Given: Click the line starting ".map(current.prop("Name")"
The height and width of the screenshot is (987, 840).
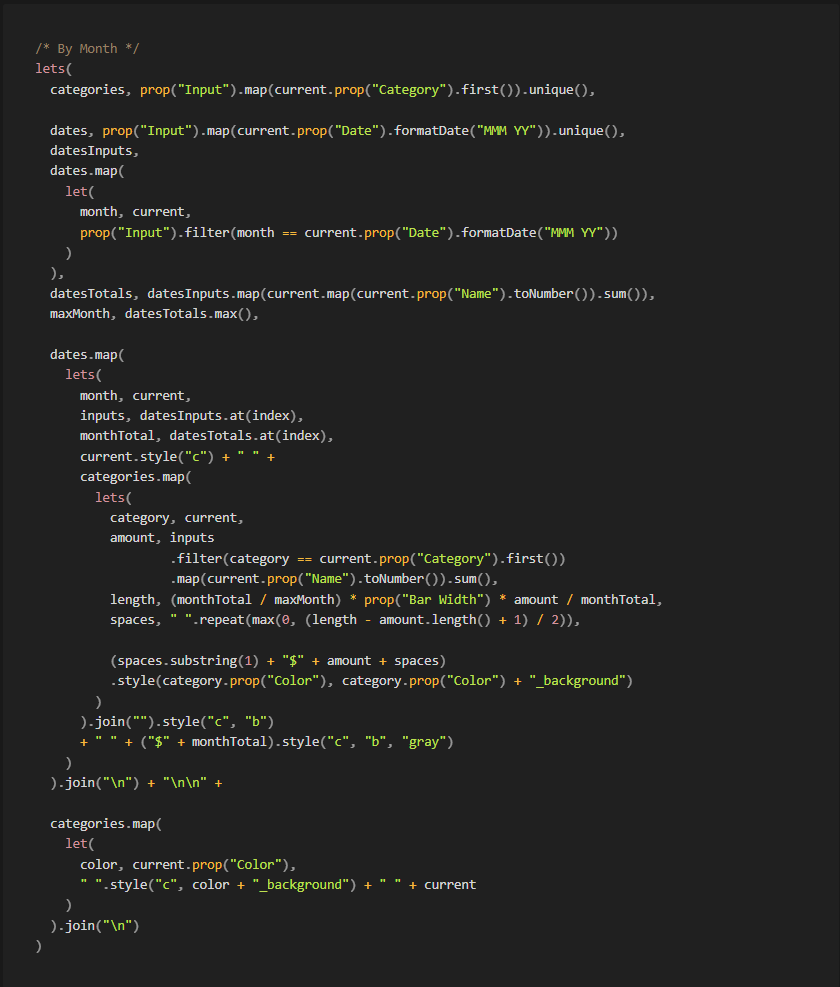Looking at the screenshot, I should (334, 578).
